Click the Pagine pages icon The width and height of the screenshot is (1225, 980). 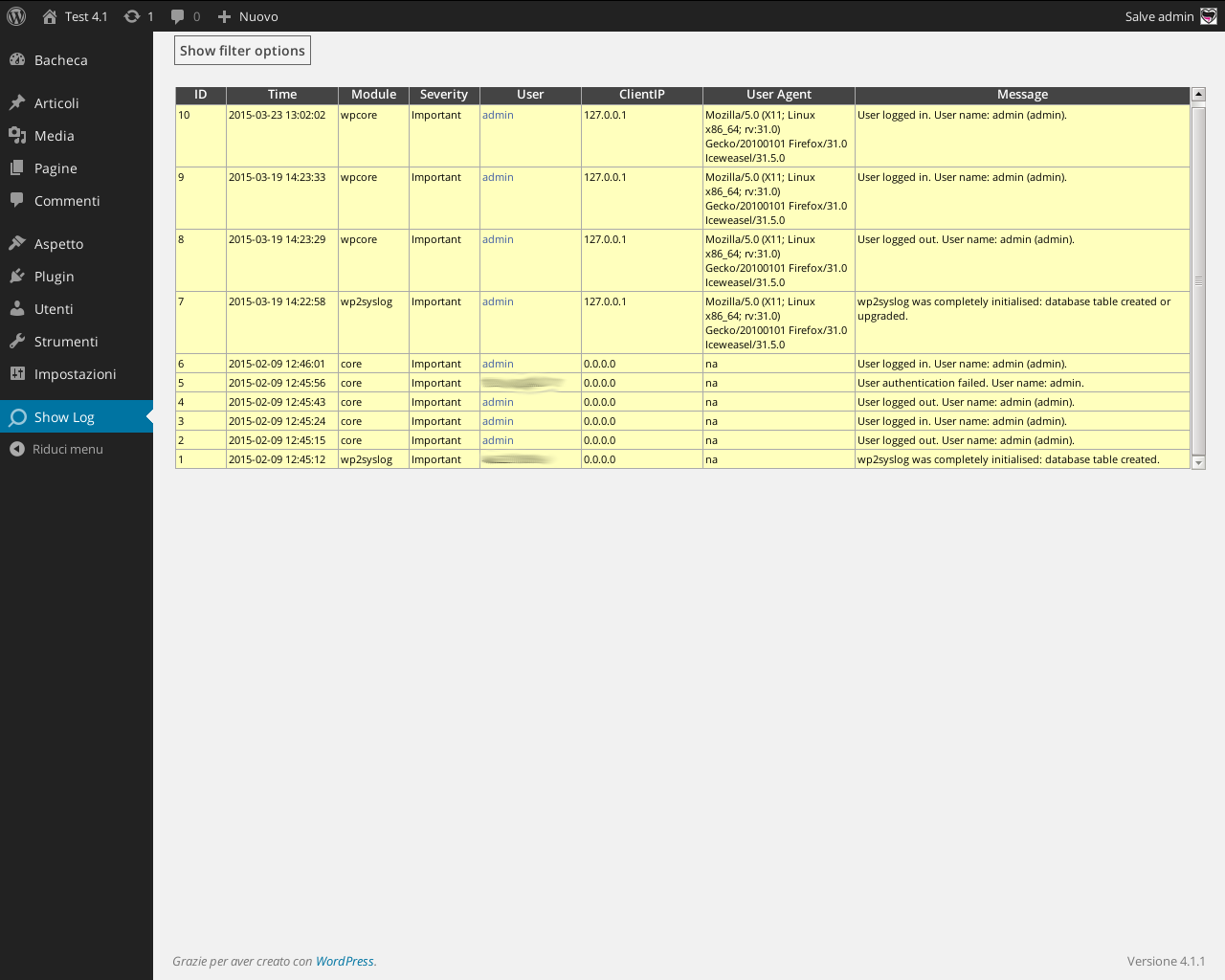point(17,167)
